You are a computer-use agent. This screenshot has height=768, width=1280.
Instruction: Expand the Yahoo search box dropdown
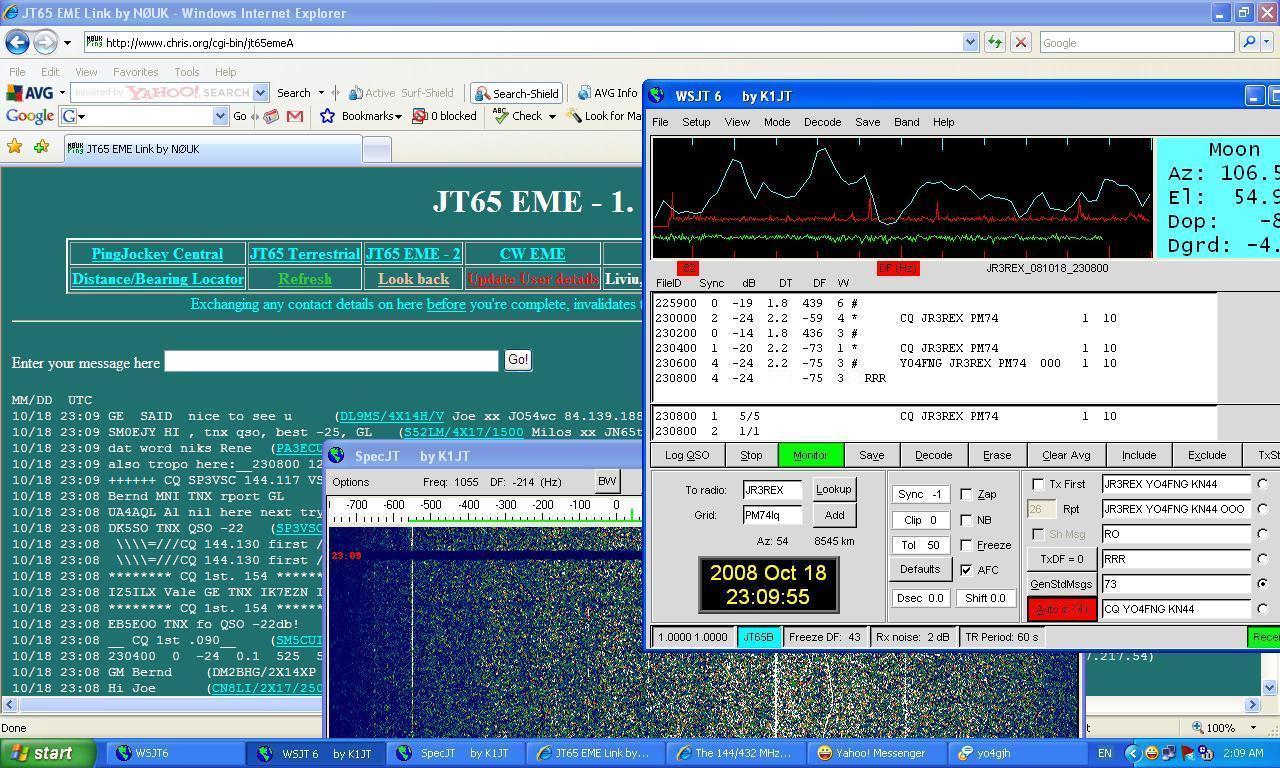tap(260, 93)
